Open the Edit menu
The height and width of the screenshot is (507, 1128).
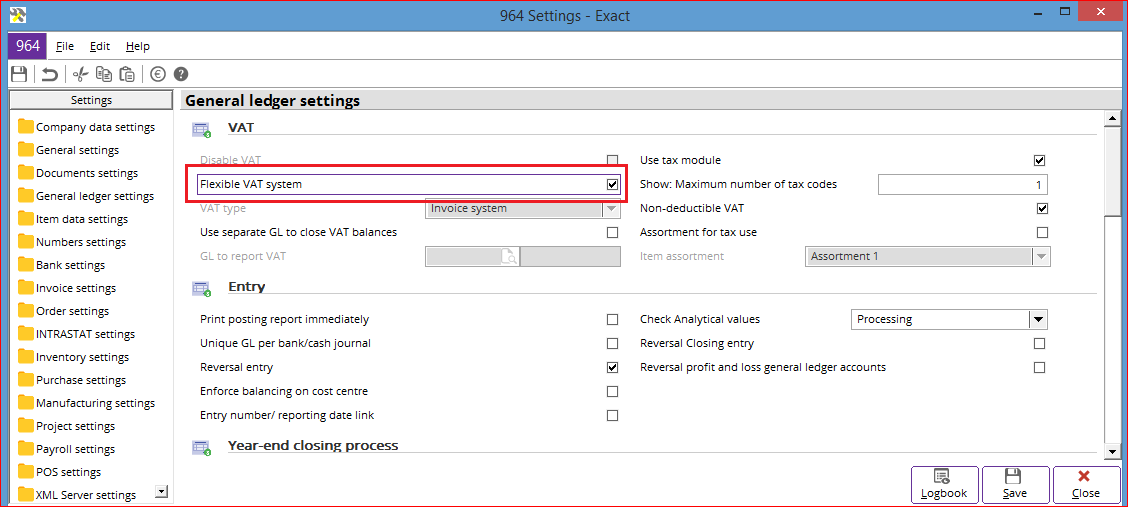100,47
